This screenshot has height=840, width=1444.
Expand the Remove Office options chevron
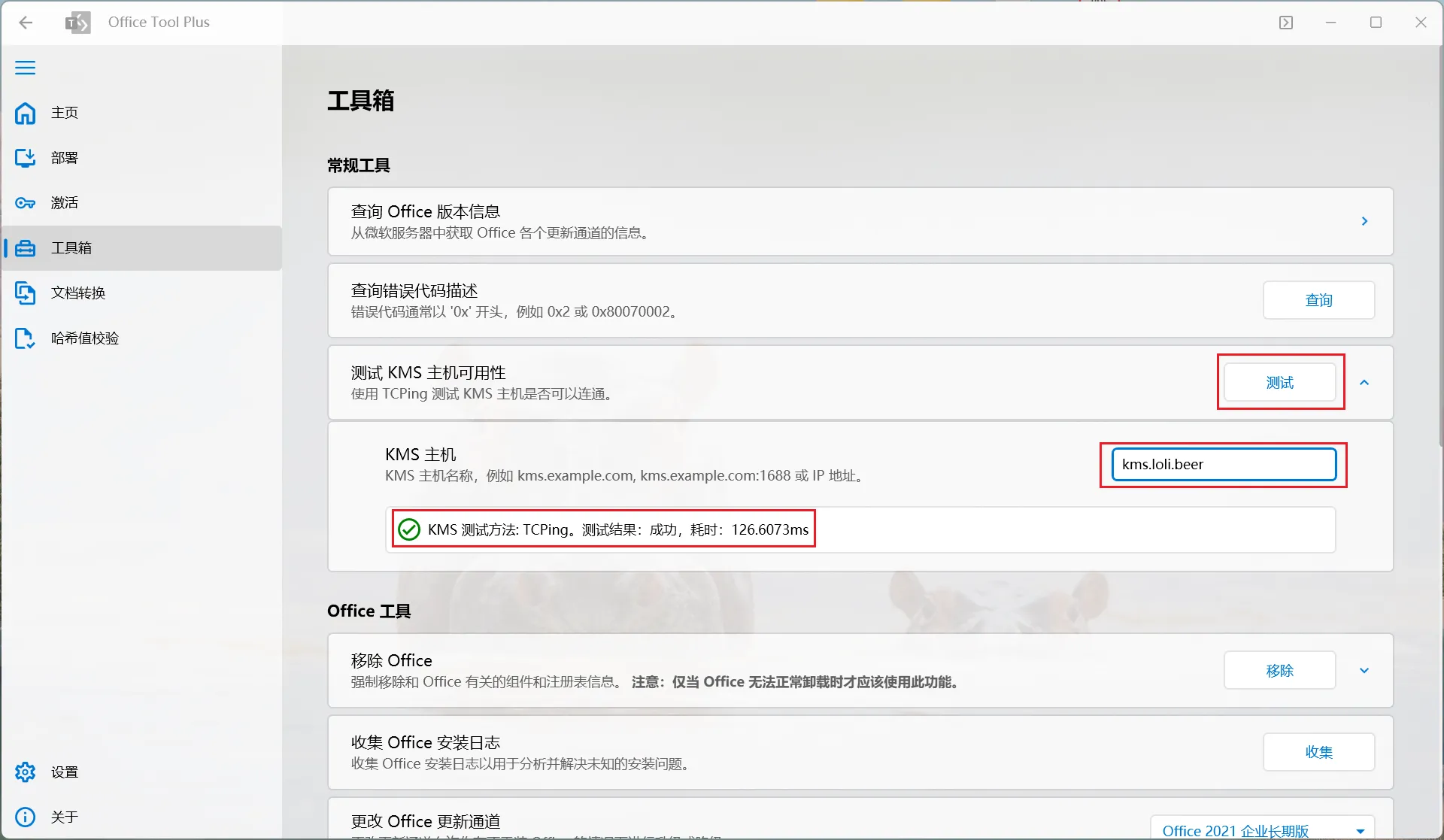tap(1364, 670)
